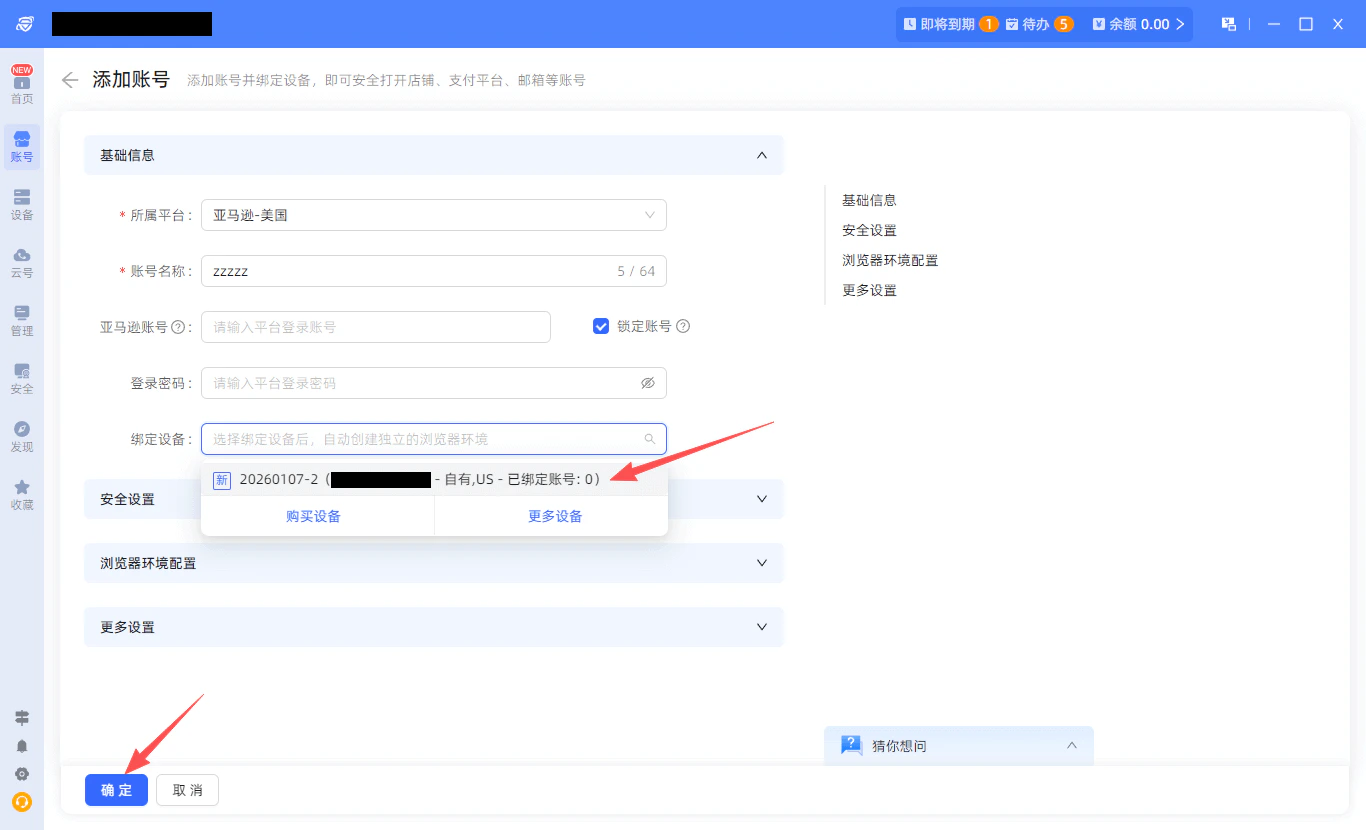The height and width of the screenshot is (830, 1366).
Task: Select the 账号 accounts sidebar icon
Action: coord(22,146)
